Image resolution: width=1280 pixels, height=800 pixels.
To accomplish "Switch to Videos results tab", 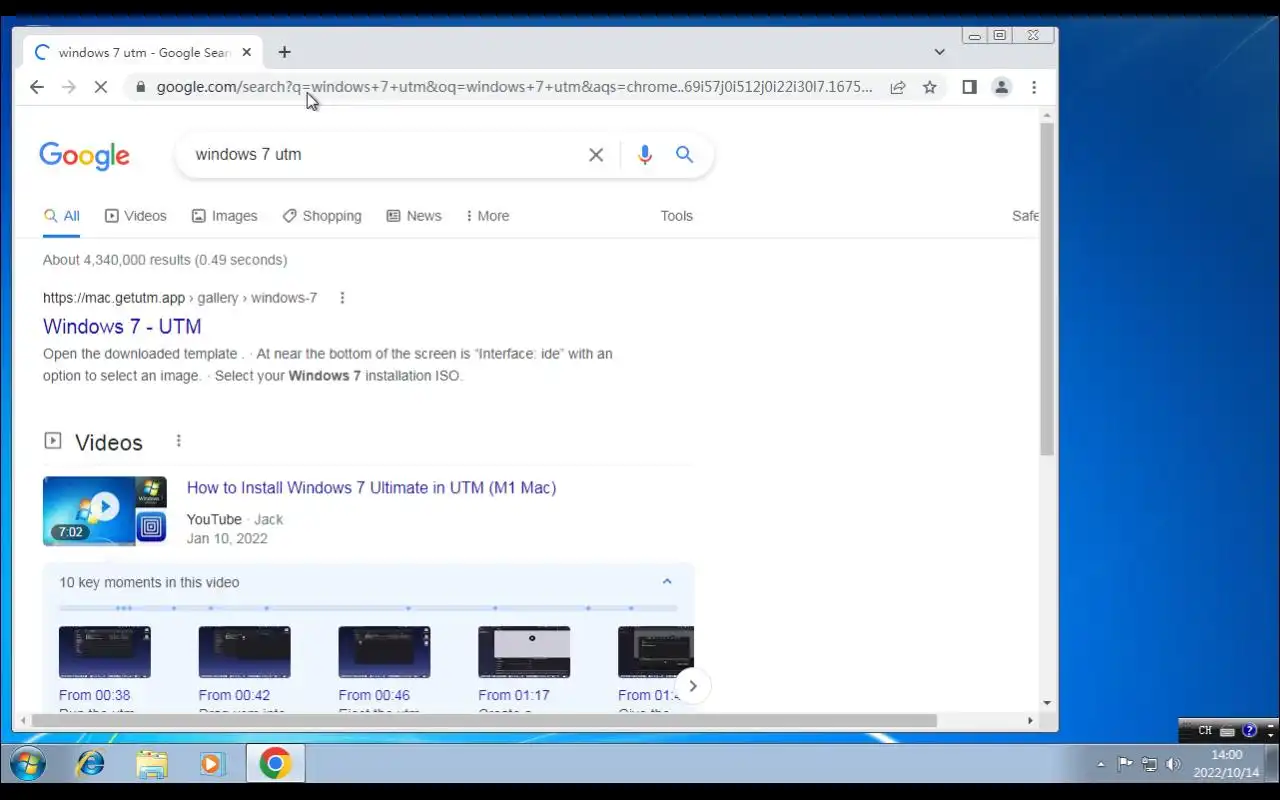I will (136, 216).
